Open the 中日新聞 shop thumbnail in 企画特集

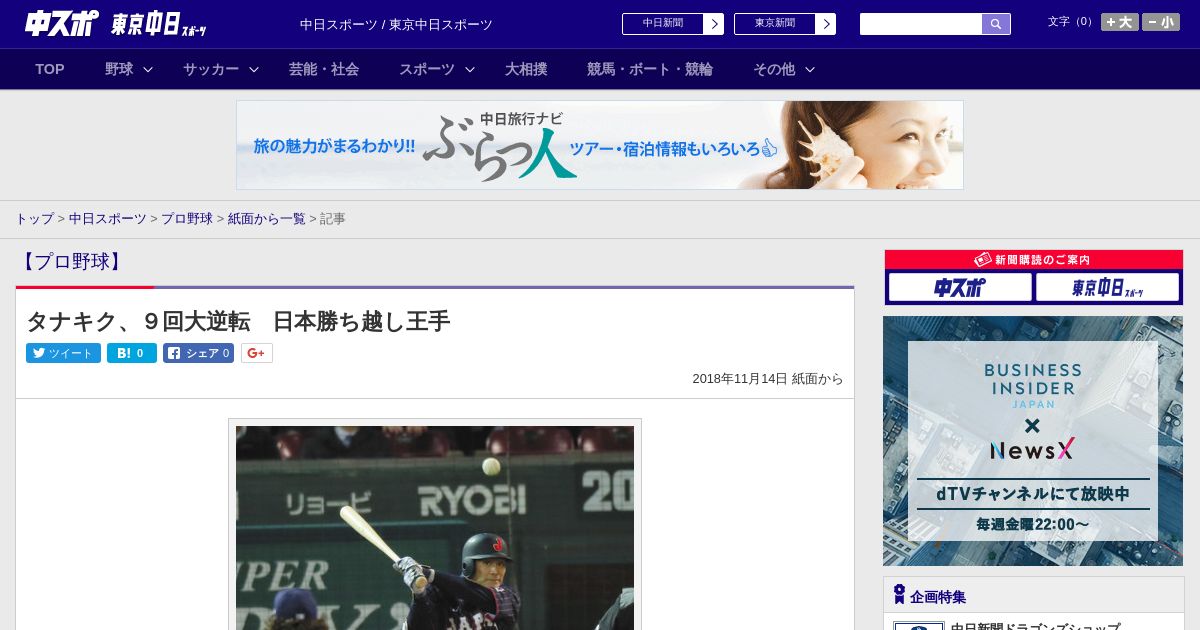pyautogui.click(x=919, y=626)
